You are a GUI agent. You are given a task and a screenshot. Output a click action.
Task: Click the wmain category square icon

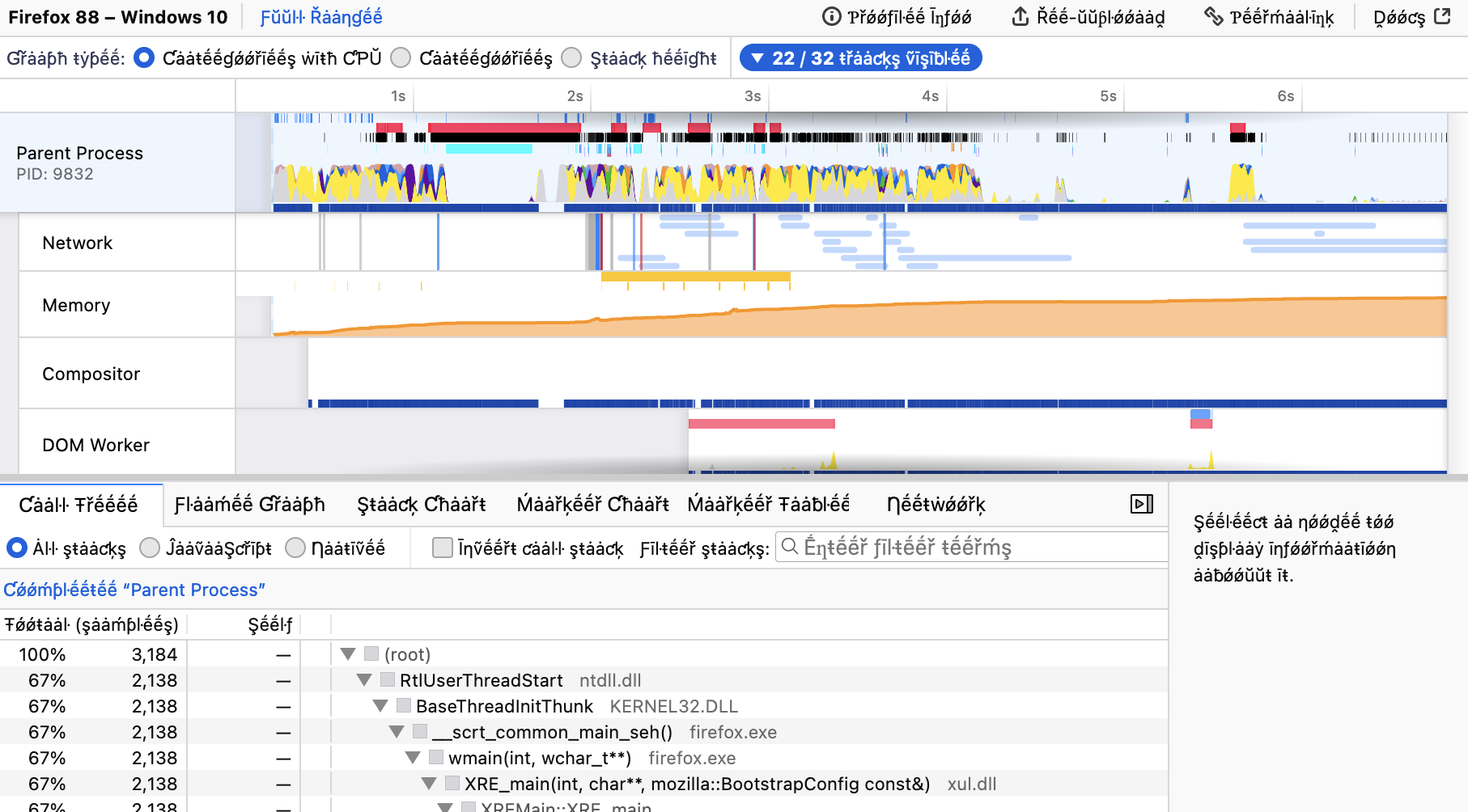click(436, 758)
